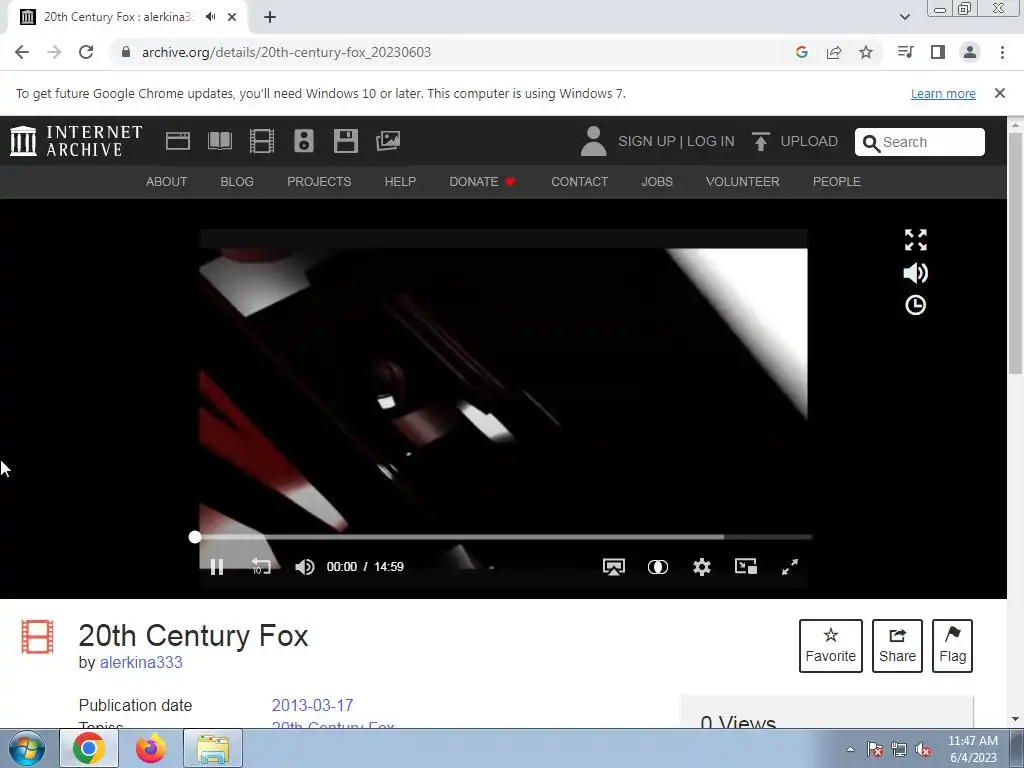Image resolution: width=1024 pixels, height=768 pixels.
Task: Click the user avatar icon
Action: coord(593,141)
